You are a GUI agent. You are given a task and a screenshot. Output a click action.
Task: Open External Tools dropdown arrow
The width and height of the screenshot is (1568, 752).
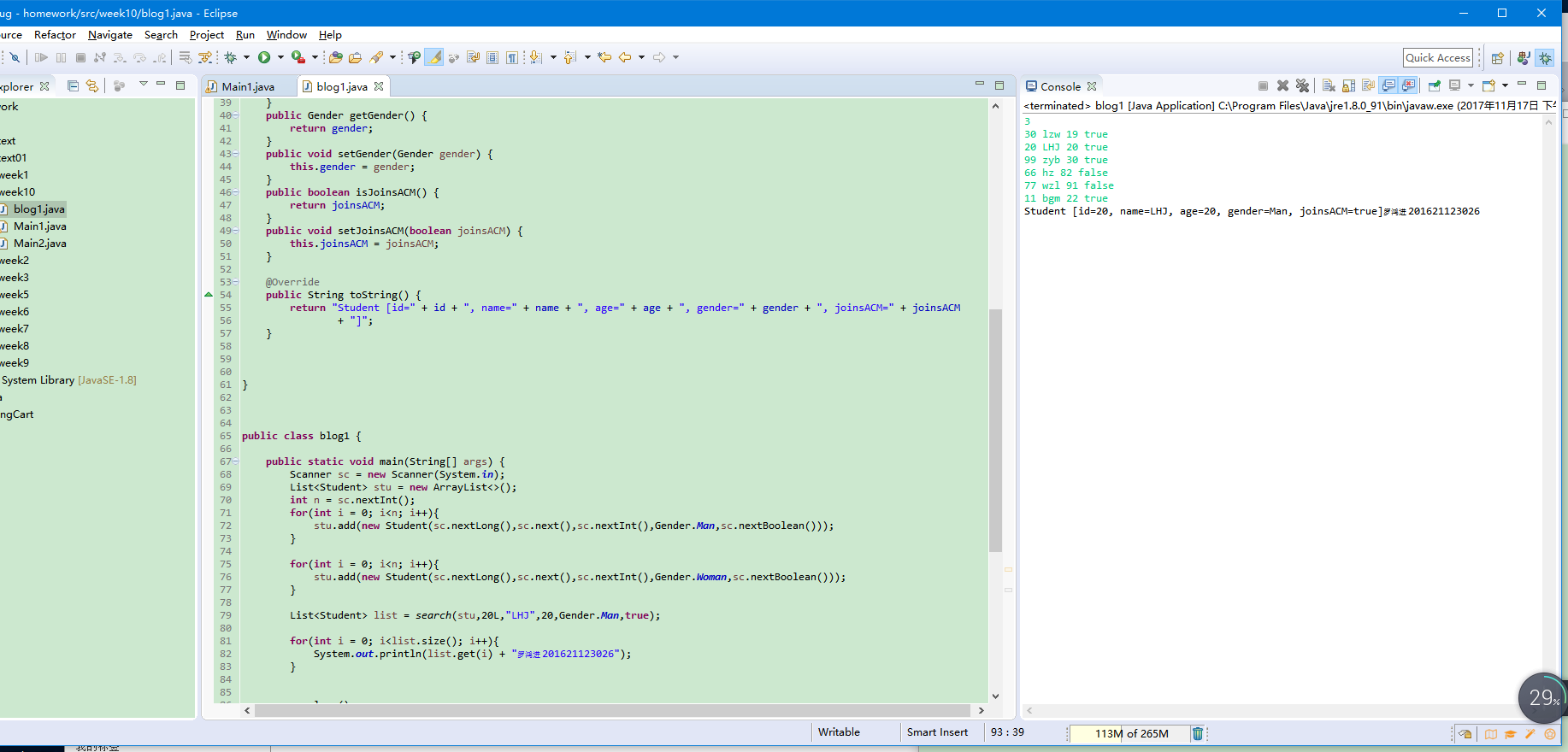pos(315,57)
